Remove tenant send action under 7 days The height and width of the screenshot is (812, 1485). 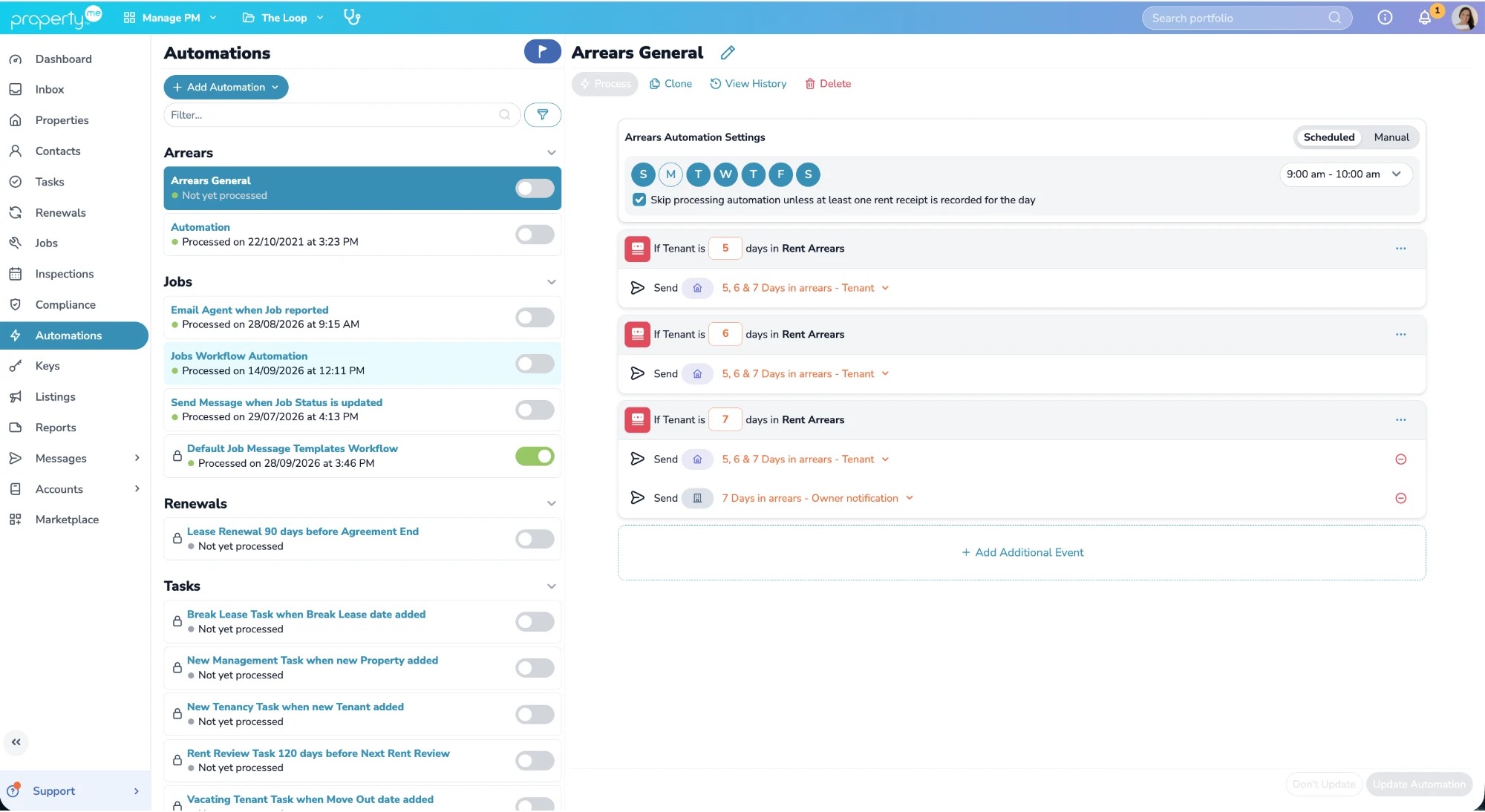(x=1400, y=459)
